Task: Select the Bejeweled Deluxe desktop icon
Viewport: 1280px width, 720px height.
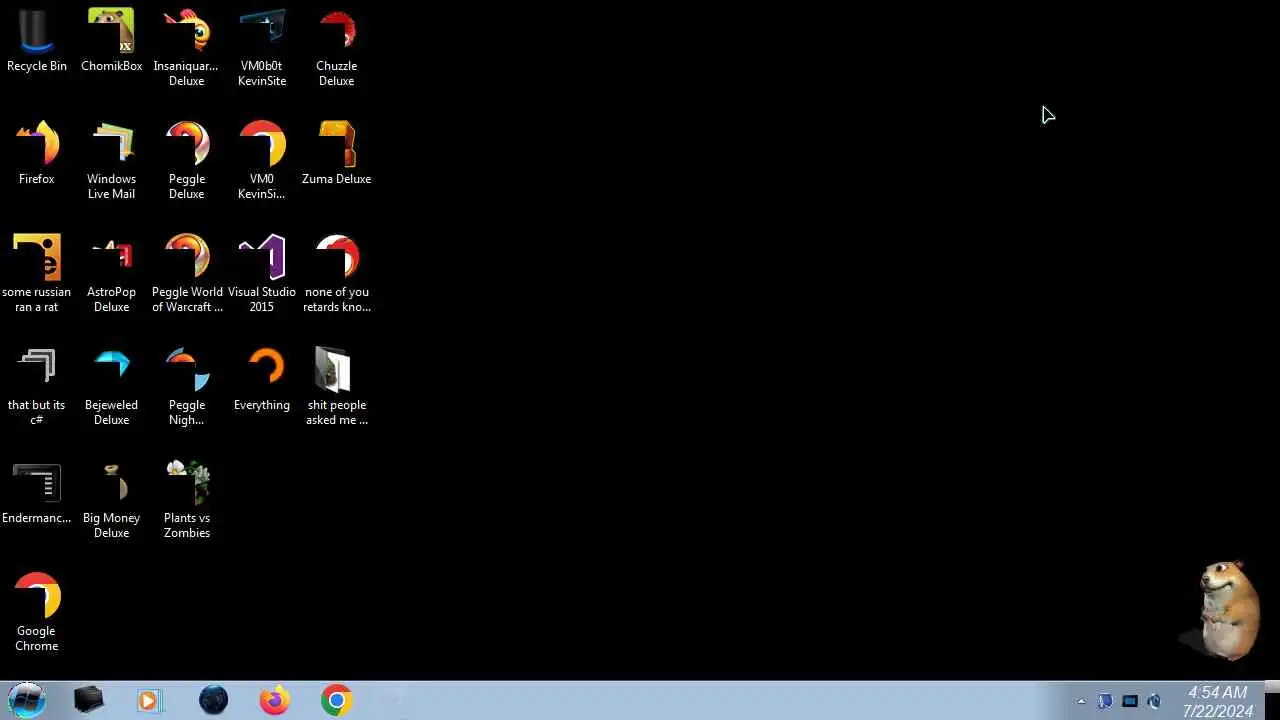Action: pyautogui.click(x=111, y=387)
